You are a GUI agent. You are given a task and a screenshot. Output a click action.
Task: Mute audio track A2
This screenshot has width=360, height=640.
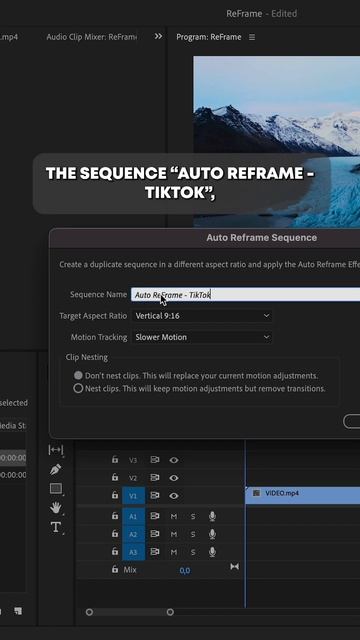click(174, 534)
